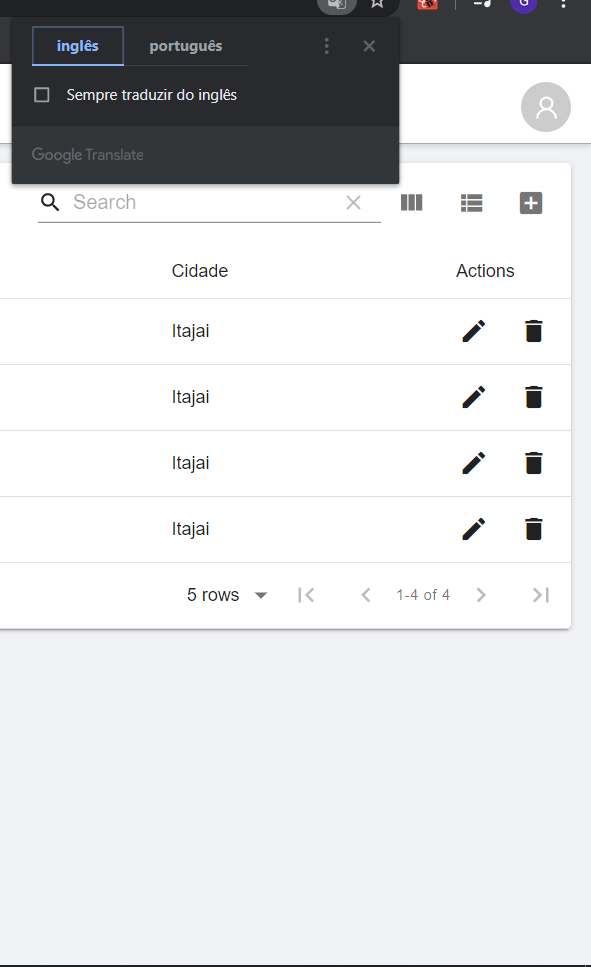Close the Google Translate popup
Viewport: 591px width, 967px height.
(368, 45)
